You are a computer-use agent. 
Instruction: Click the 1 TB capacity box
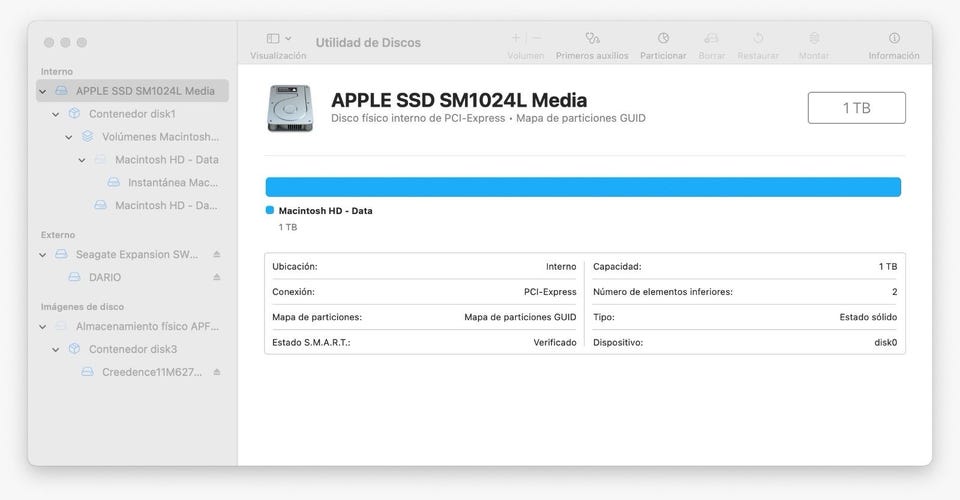pyautogui.click(x=857, y=108)
